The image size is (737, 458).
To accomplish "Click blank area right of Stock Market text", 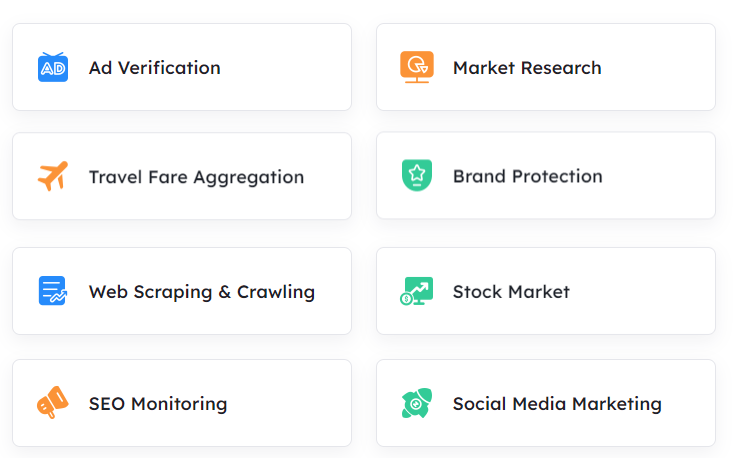I will [x=642, y=291].
